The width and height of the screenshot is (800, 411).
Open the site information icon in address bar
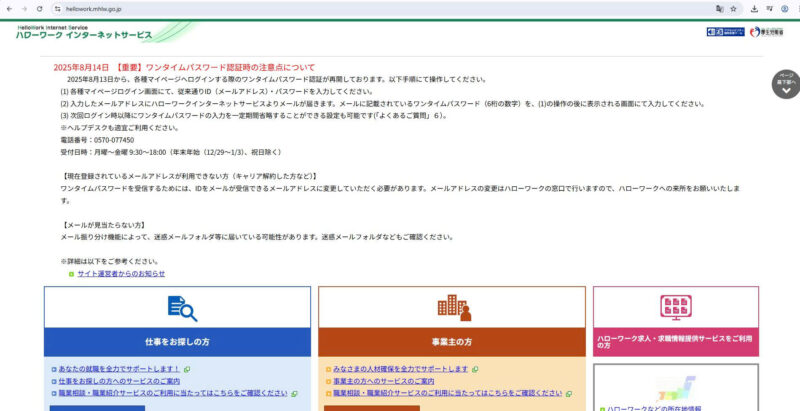coord(58,9)
